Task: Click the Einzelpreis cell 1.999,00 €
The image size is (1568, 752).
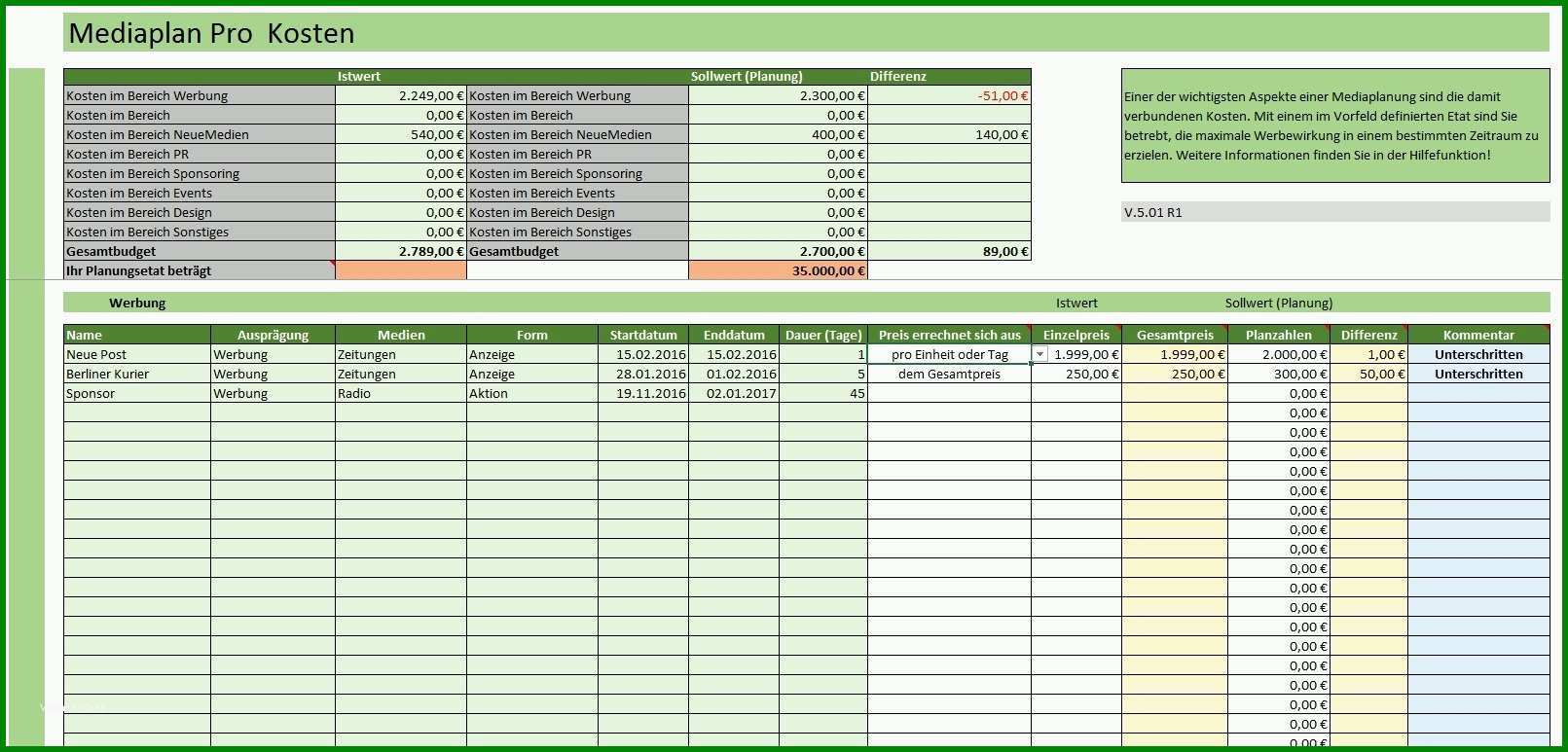Action: [x=1076, y=355]
